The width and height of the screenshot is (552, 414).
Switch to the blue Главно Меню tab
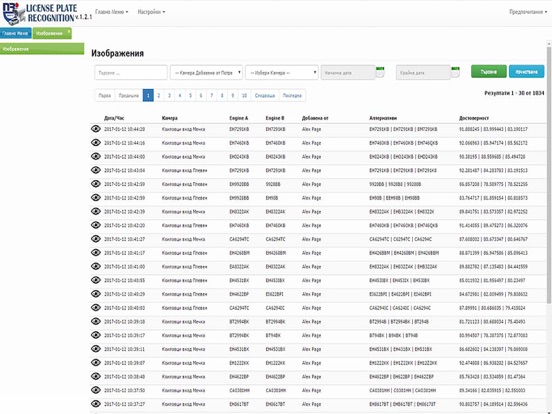[x=16, y=33]
